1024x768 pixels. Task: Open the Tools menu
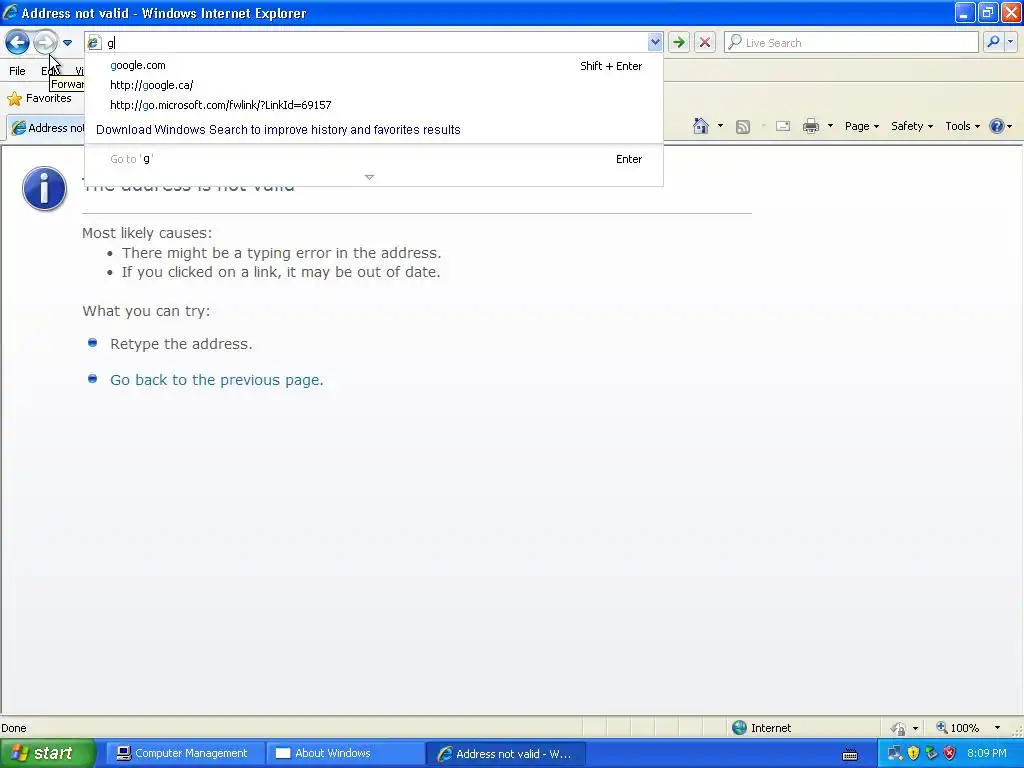(x=962, y=126)
